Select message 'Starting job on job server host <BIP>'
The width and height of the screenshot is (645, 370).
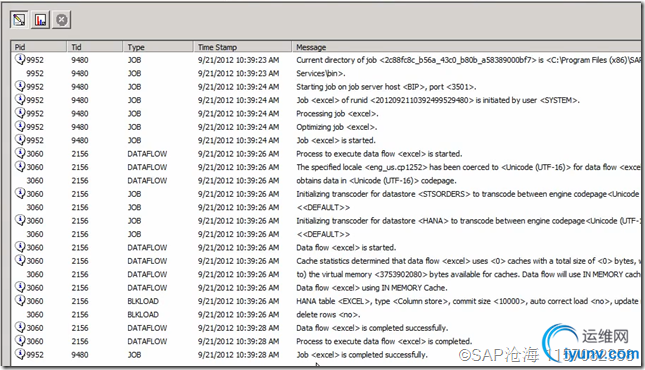pos(386,87)
